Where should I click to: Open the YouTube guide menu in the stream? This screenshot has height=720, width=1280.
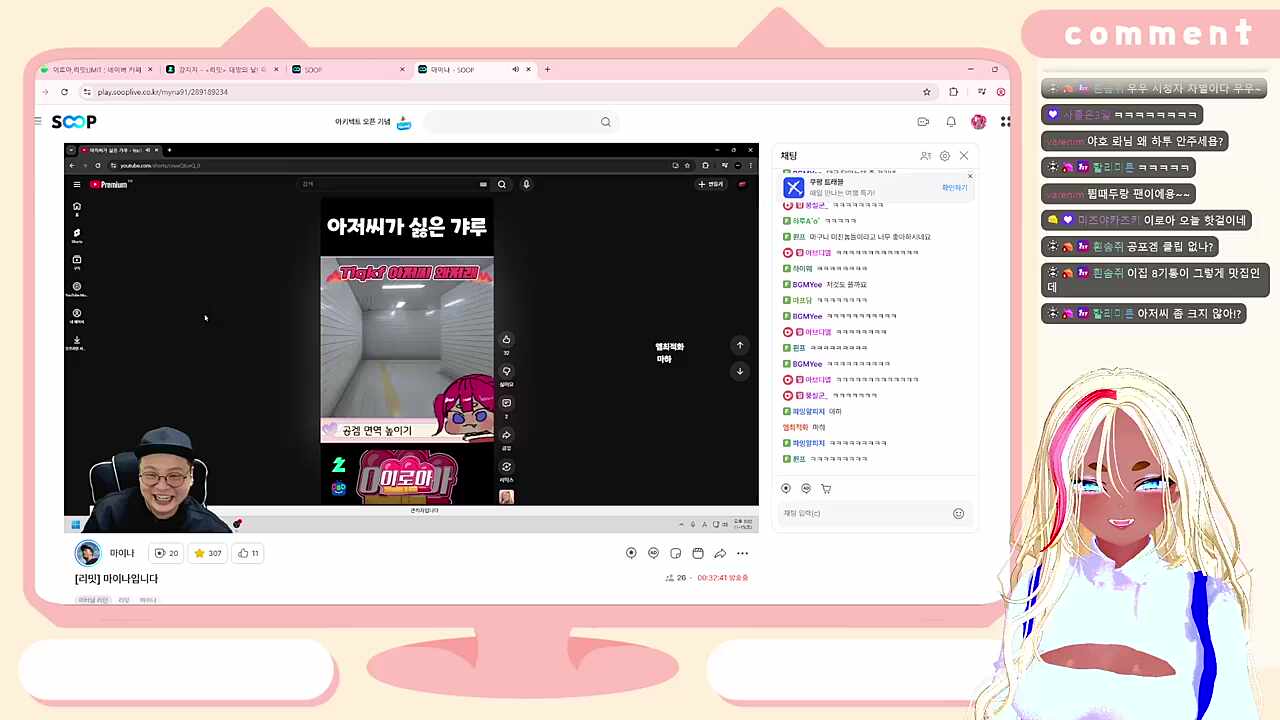(x=76, y=184)
